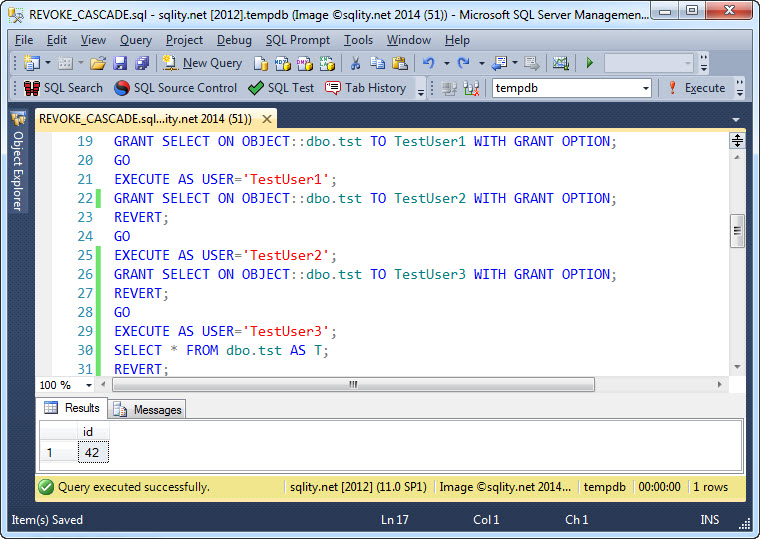
Task: Open the View menu
Action: tap(93, 40)
